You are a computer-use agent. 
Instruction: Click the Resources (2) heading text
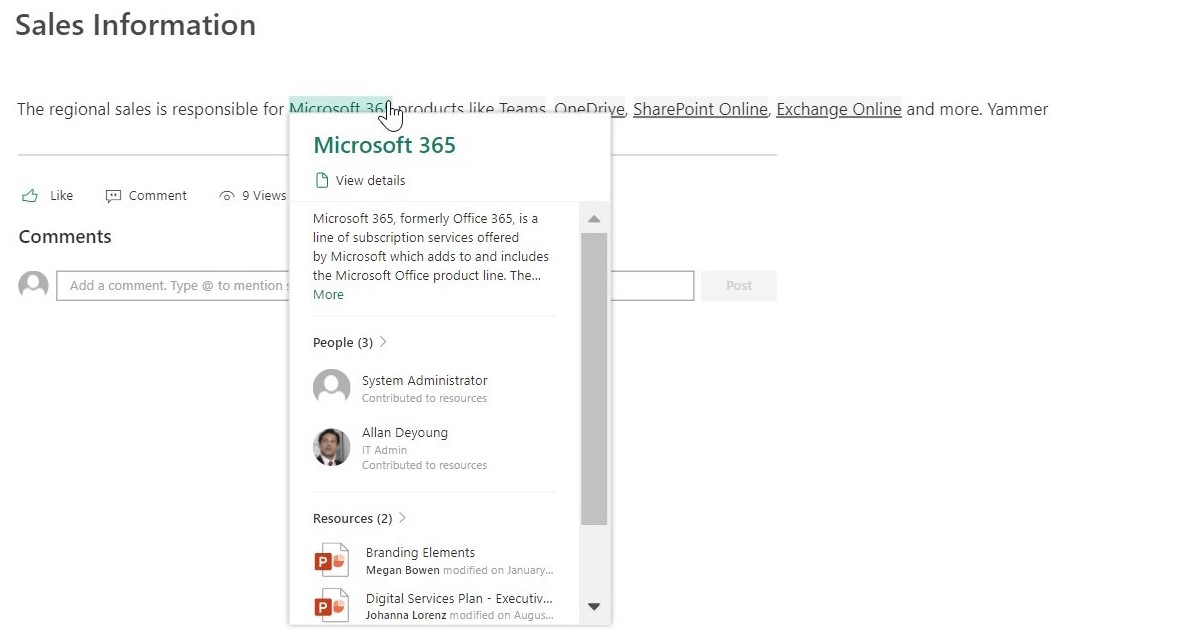pyautogui.click(x=352, y=518)
